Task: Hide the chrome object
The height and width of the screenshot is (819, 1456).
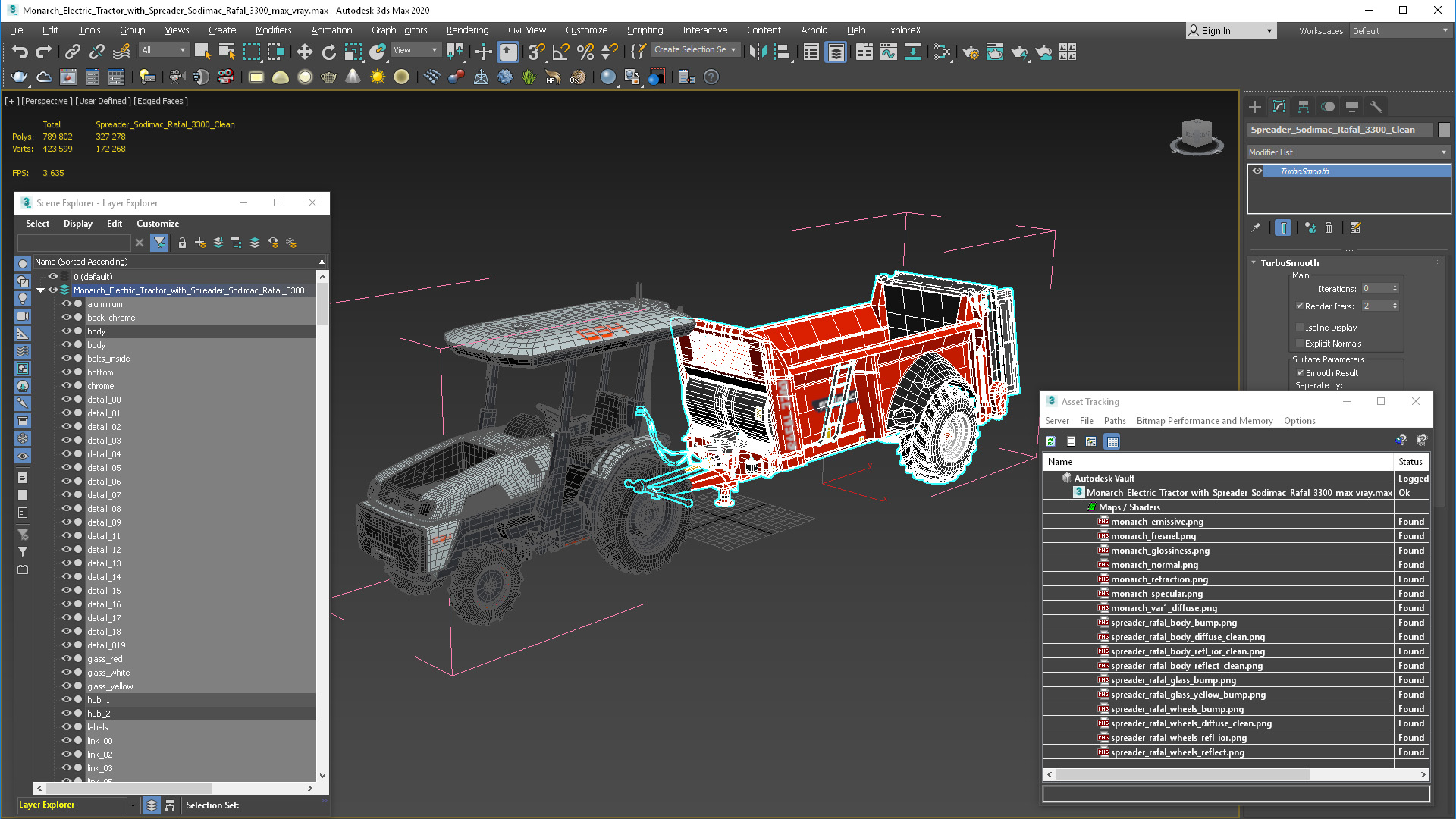Action: pos(66,386)
